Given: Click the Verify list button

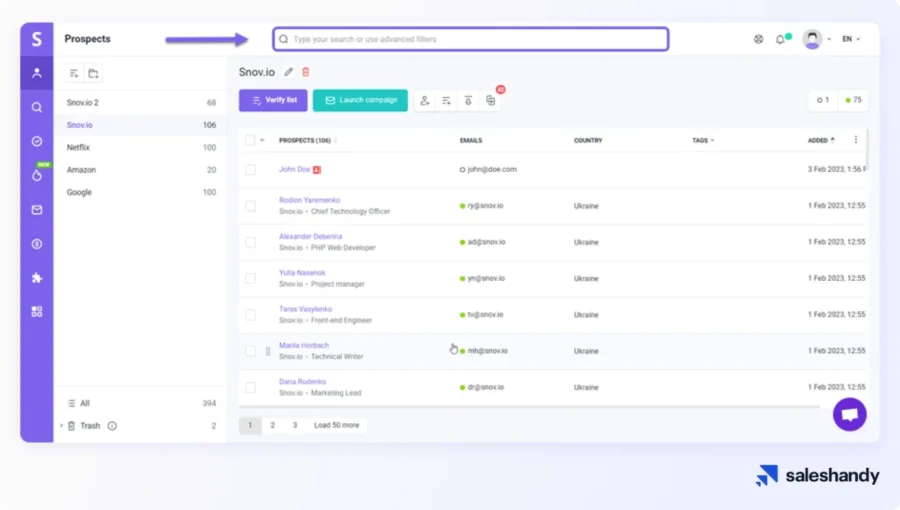Looking at the screenshot, I should [x=273, y=100].
